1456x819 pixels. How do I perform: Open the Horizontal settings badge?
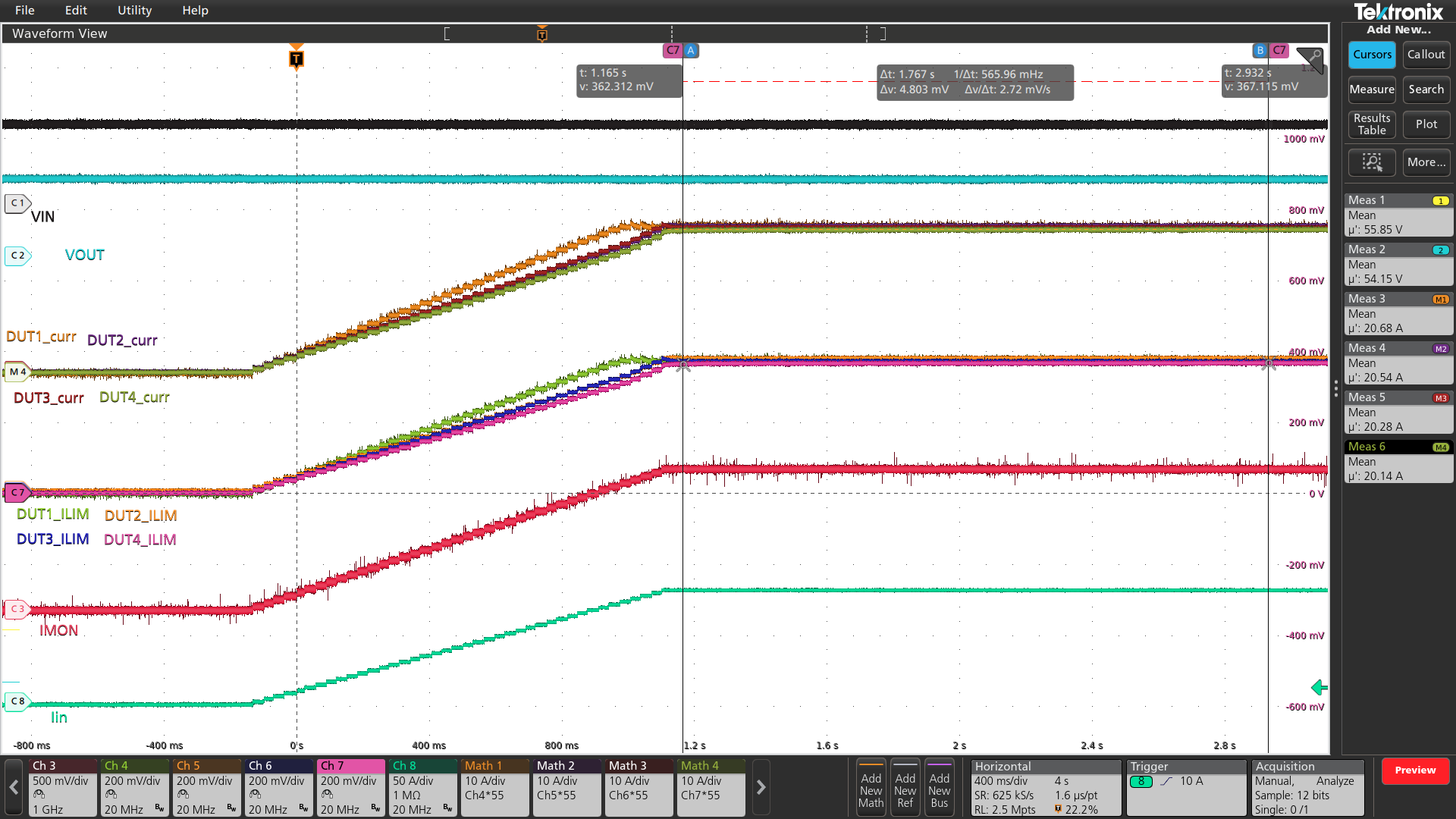[1045, 788]
